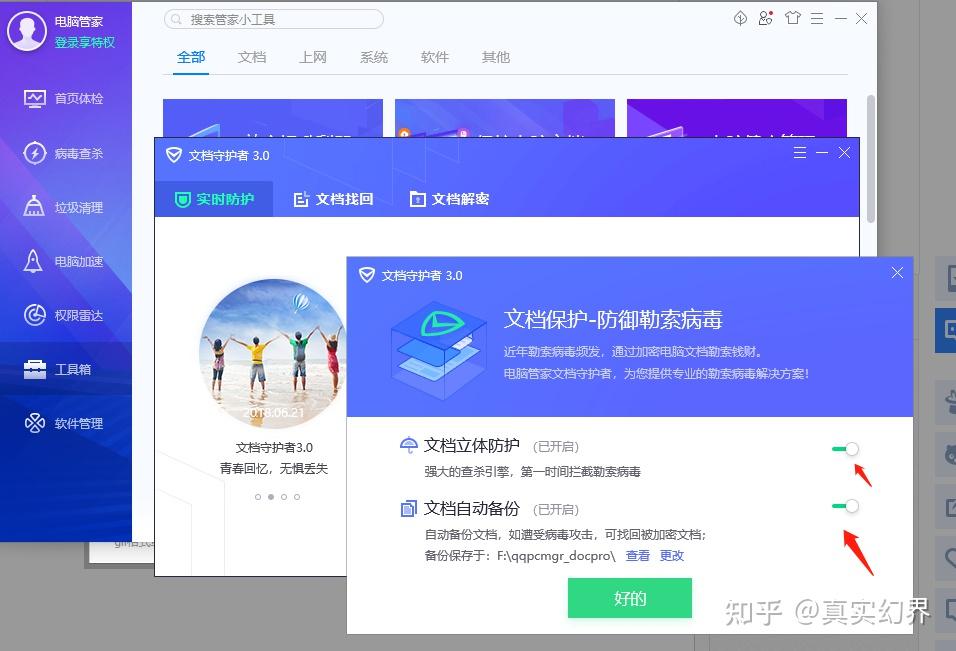The image size is (956, 651).
Task: Click the 电脑加速 rocket icon
Action: click(33, 261)
